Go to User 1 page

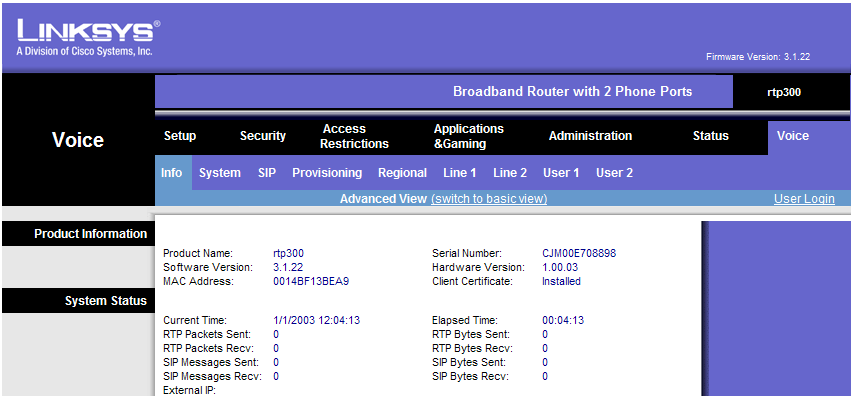coord(561,173)
